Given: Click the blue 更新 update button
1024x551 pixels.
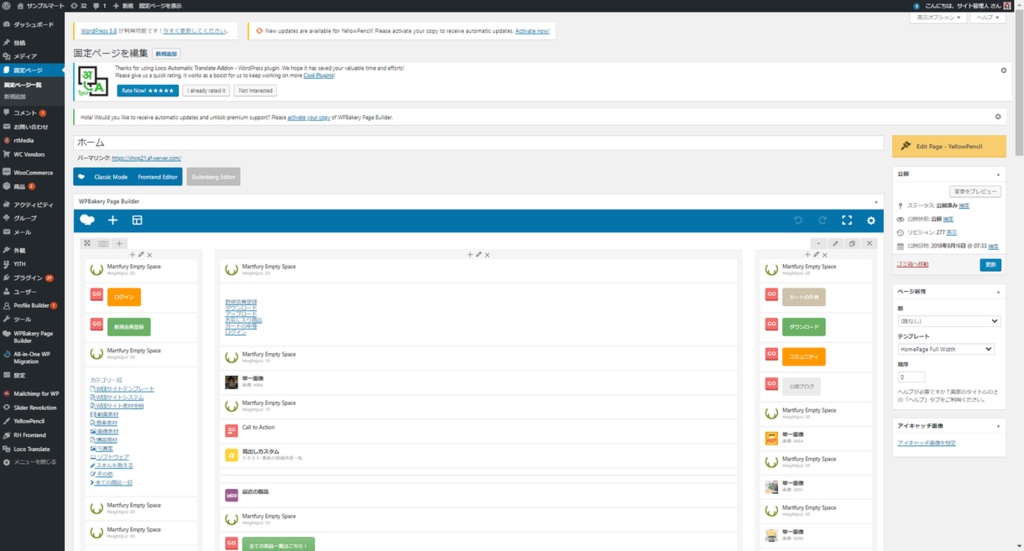Looking at the screenshot, I should [990, 264].
